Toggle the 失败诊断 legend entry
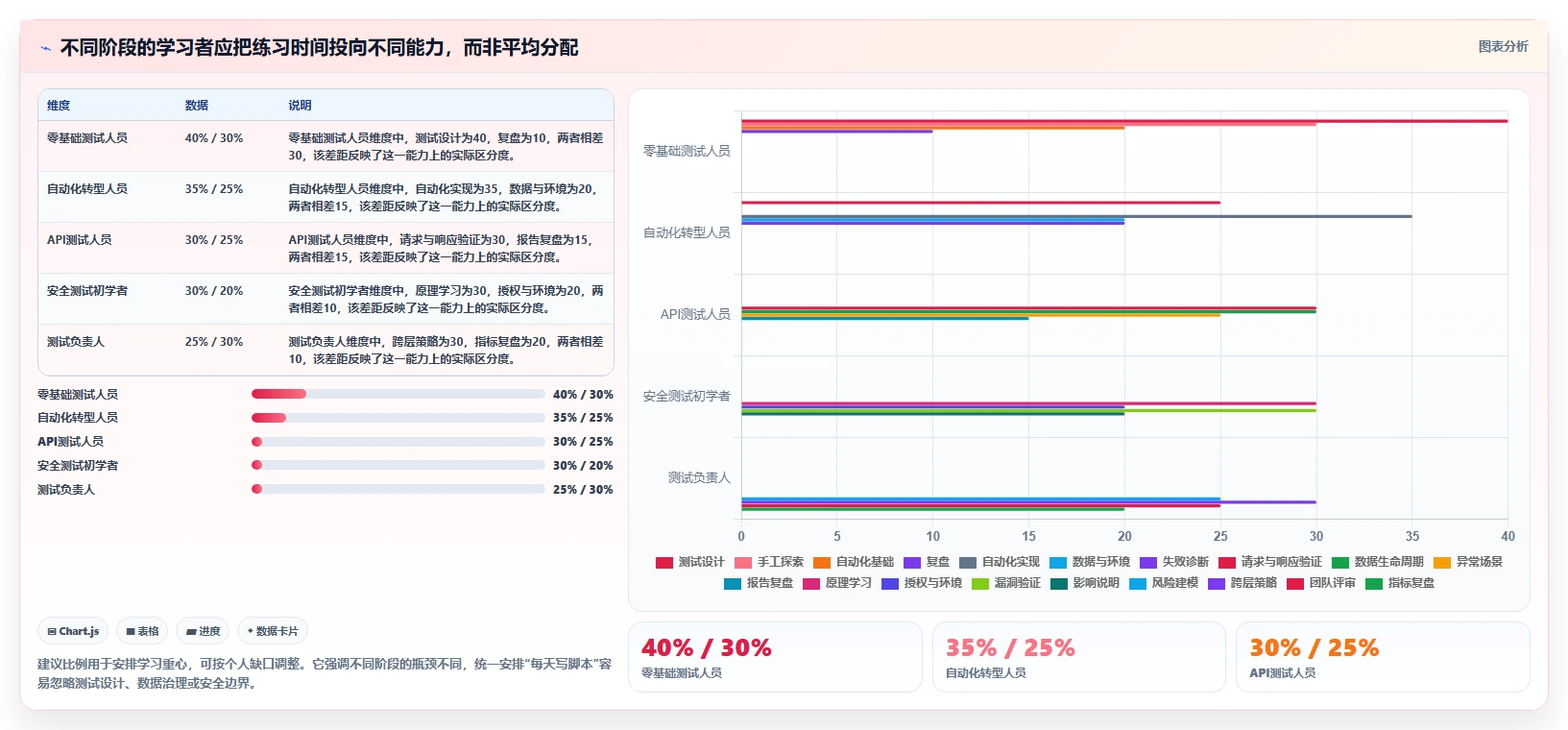This screenshot has width=1568, height=730. pos(1173,562)
